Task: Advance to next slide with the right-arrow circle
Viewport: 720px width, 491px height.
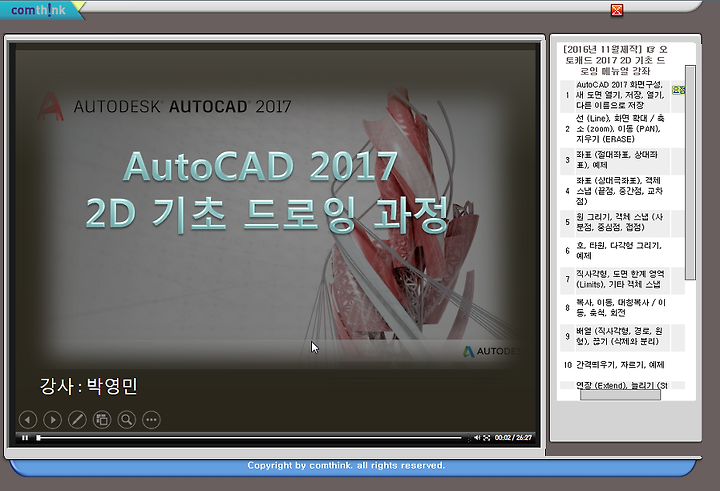Action: tap(52, 420)
